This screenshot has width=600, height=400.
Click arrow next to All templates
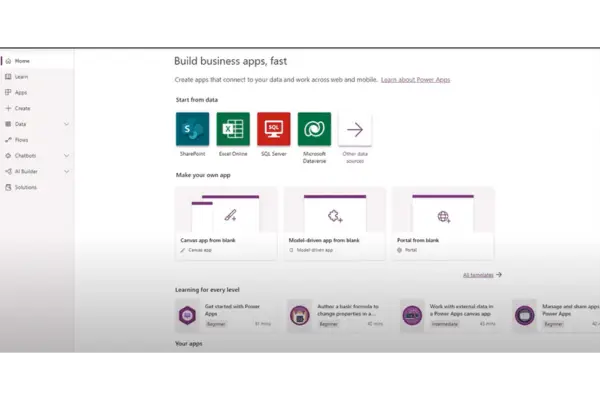pos(499,274)
